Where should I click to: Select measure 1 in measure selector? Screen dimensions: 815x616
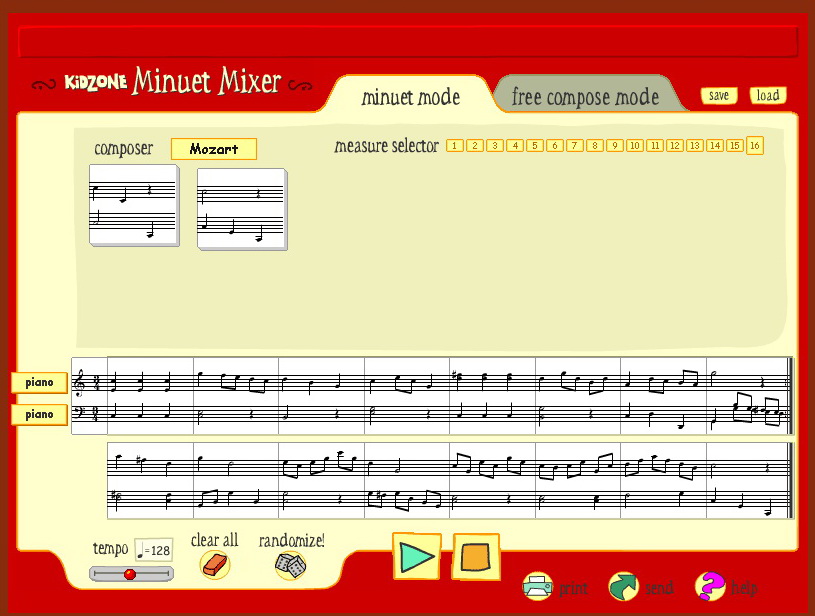454,146
